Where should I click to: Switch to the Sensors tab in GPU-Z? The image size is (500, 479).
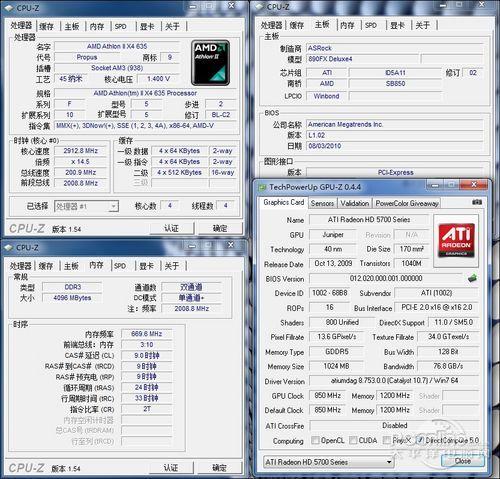[322, 203]
